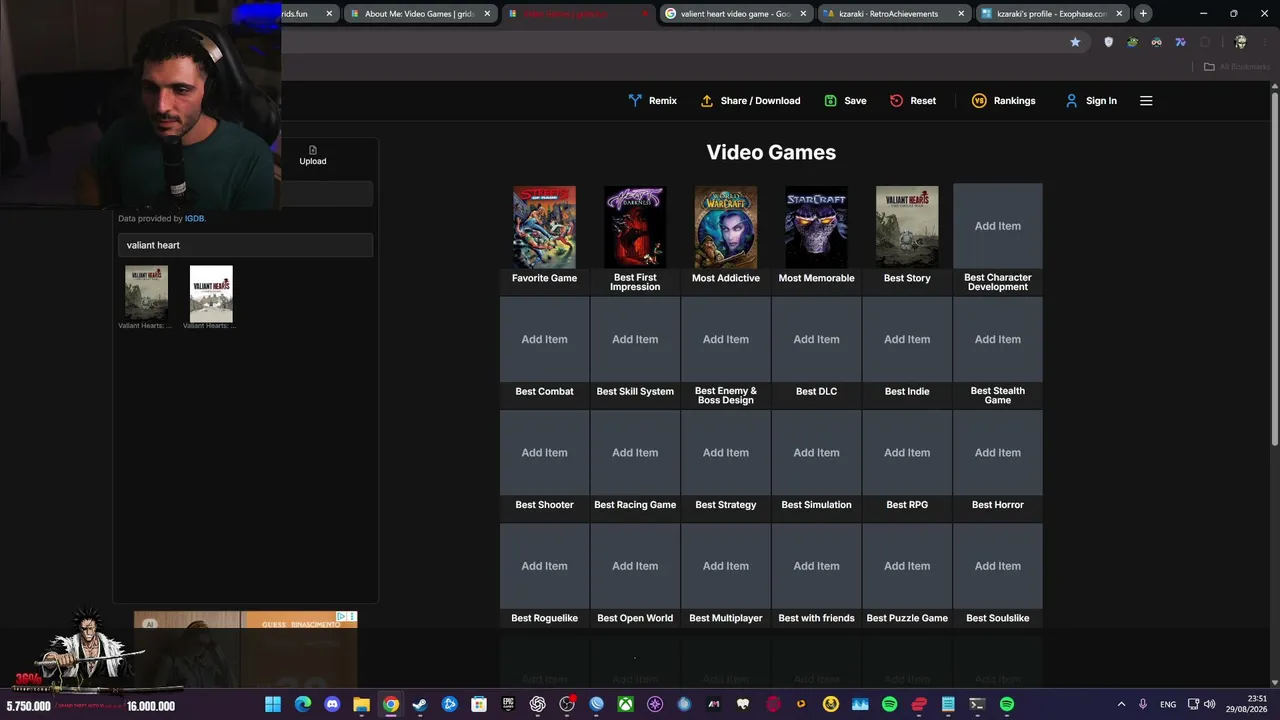Image resolution: width=1280 pixels, height=720 pixels.
Task: Select the World of Warcraft cover in Most Addictive
Action: click(x=726, y=227)
